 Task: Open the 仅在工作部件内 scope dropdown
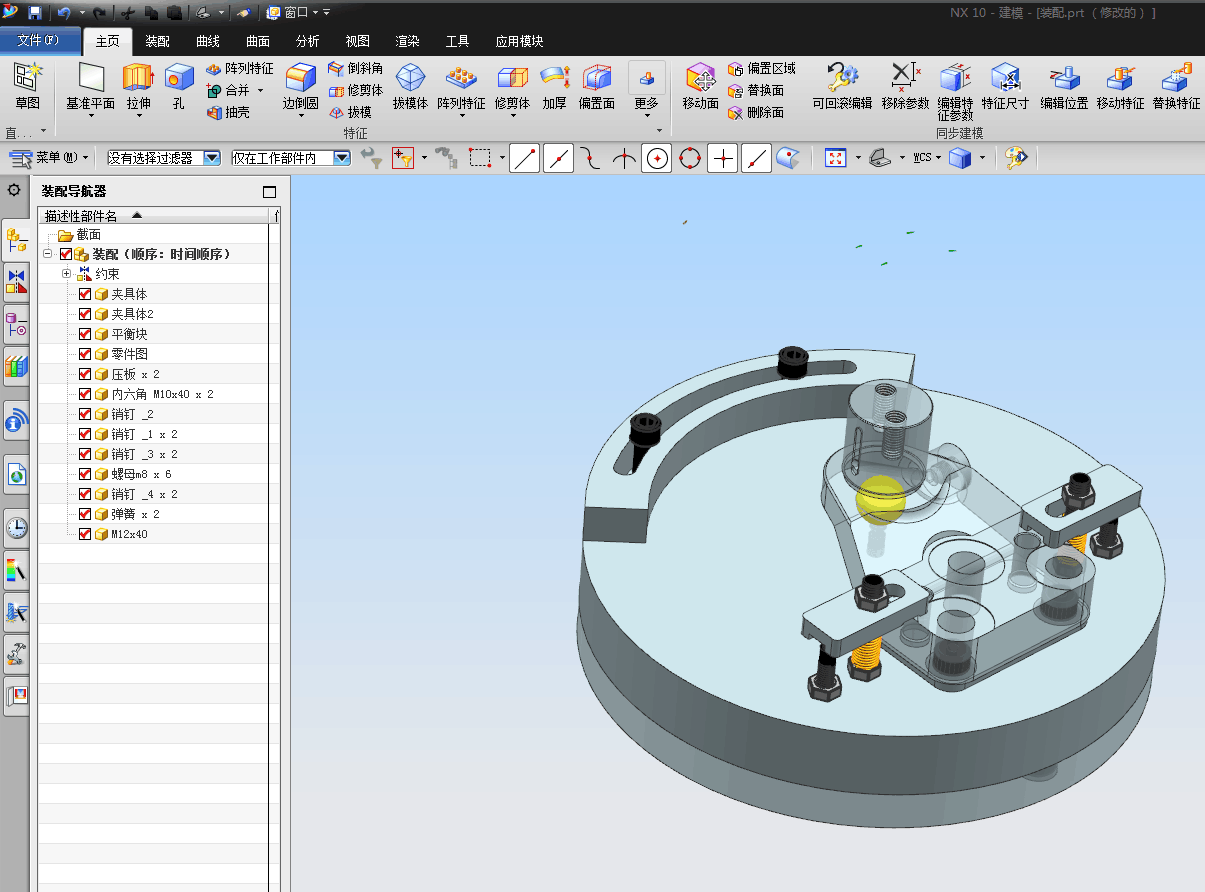(341, 158)
